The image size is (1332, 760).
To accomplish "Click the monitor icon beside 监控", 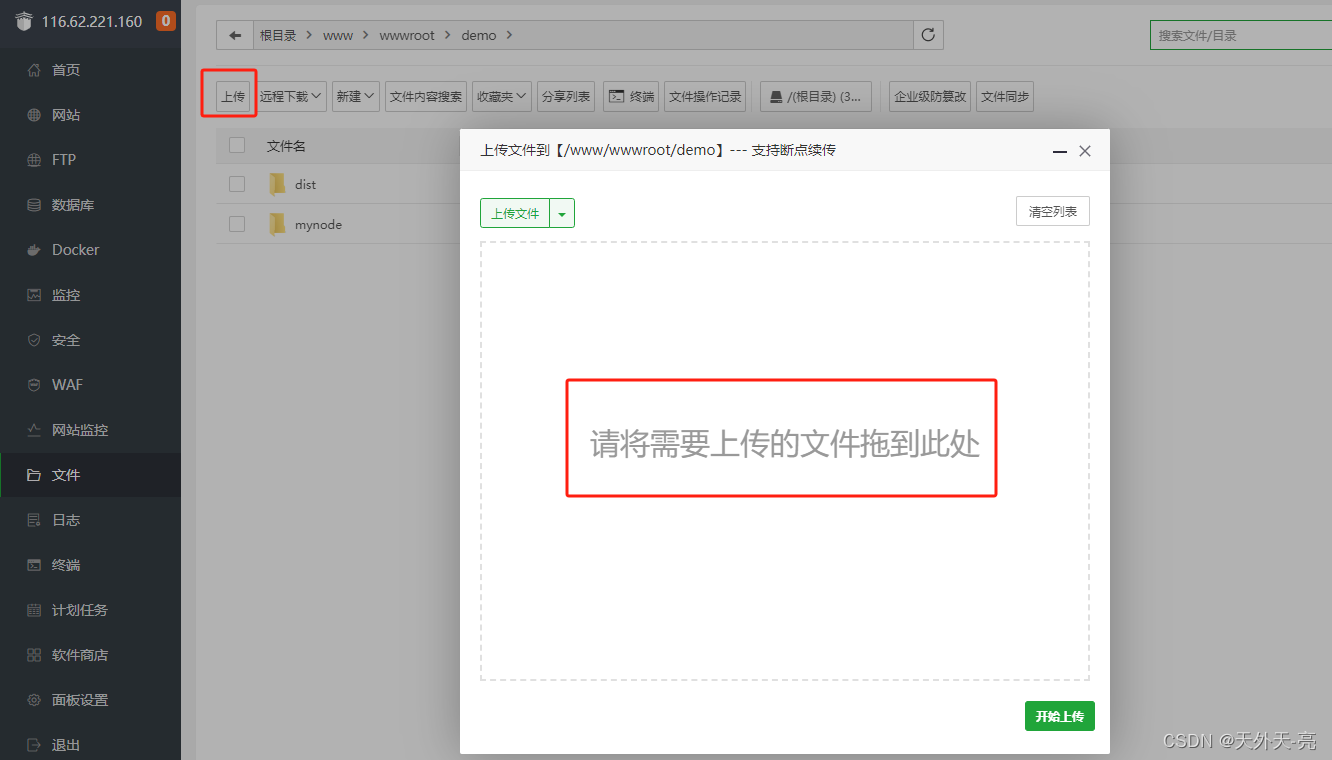I will (x=34, y=295).
